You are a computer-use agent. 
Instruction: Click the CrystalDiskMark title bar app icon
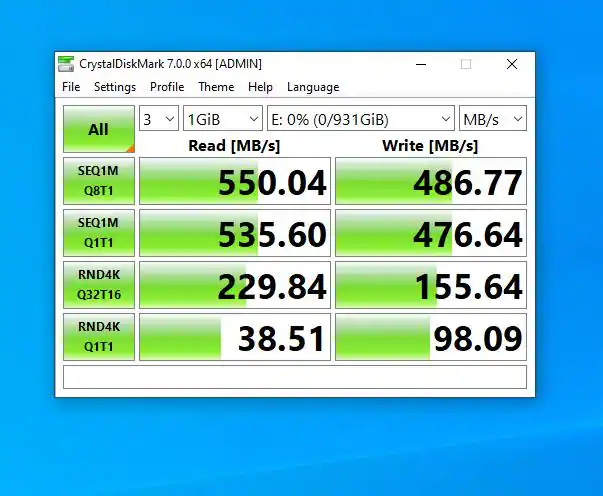coord(67,64)
